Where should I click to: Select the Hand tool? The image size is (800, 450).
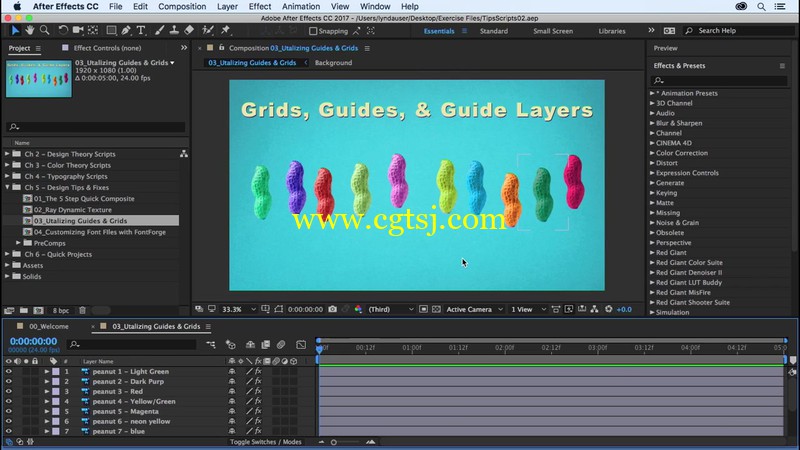[30, 31]
